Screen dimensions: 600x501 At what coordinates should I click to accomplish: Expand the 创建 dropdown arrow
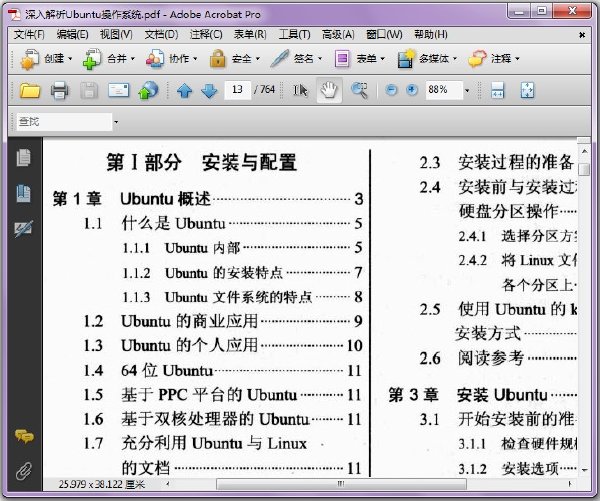point(70,59)
